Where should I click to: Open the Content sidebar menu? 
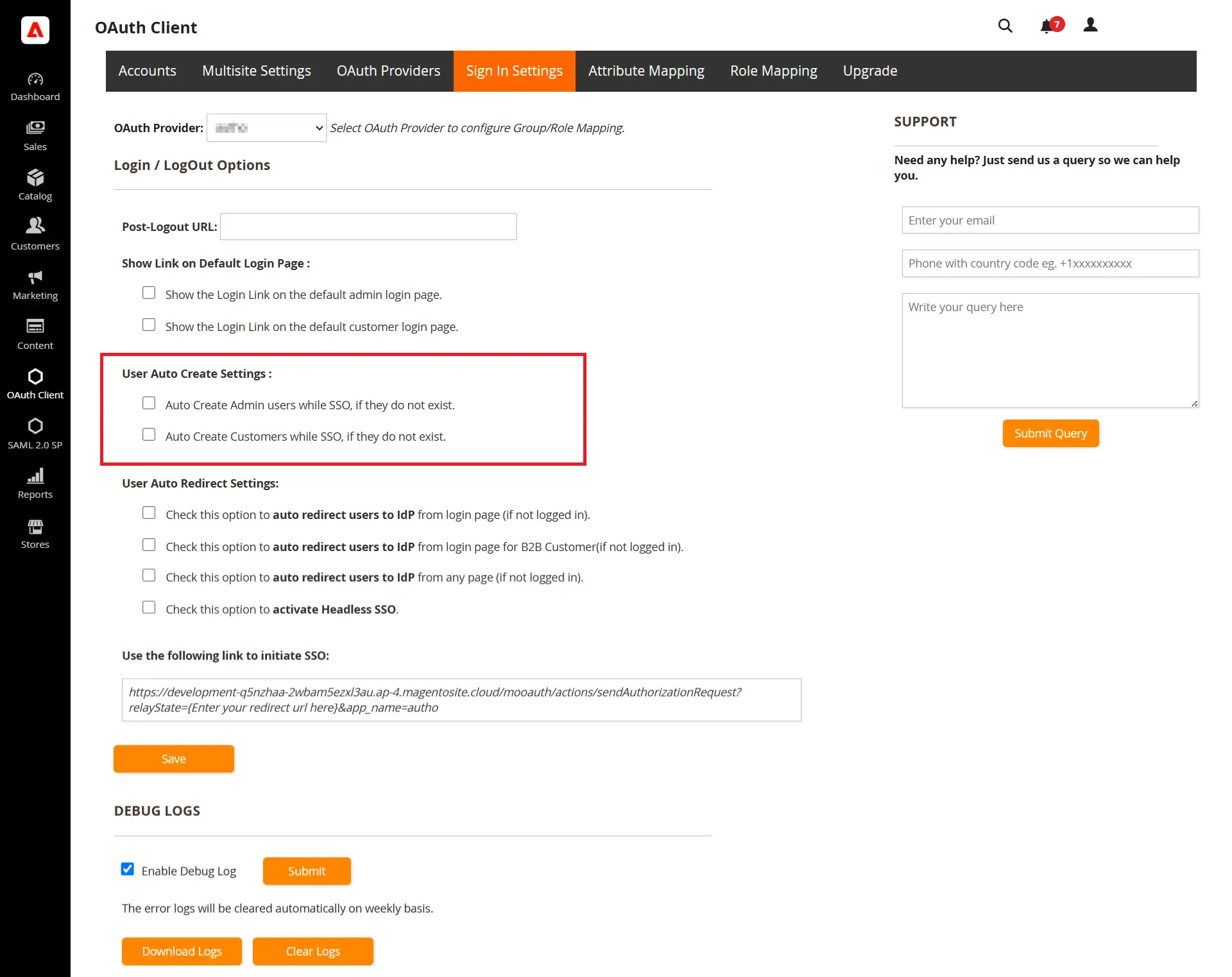pyautogui.click(x=35, y=335)
